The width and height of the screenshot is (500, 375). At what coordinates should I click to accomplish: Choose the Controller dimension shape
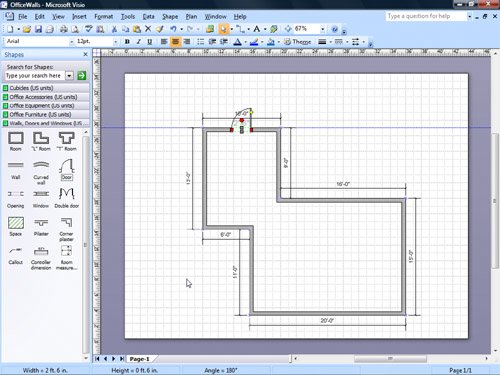pos(41,258)
